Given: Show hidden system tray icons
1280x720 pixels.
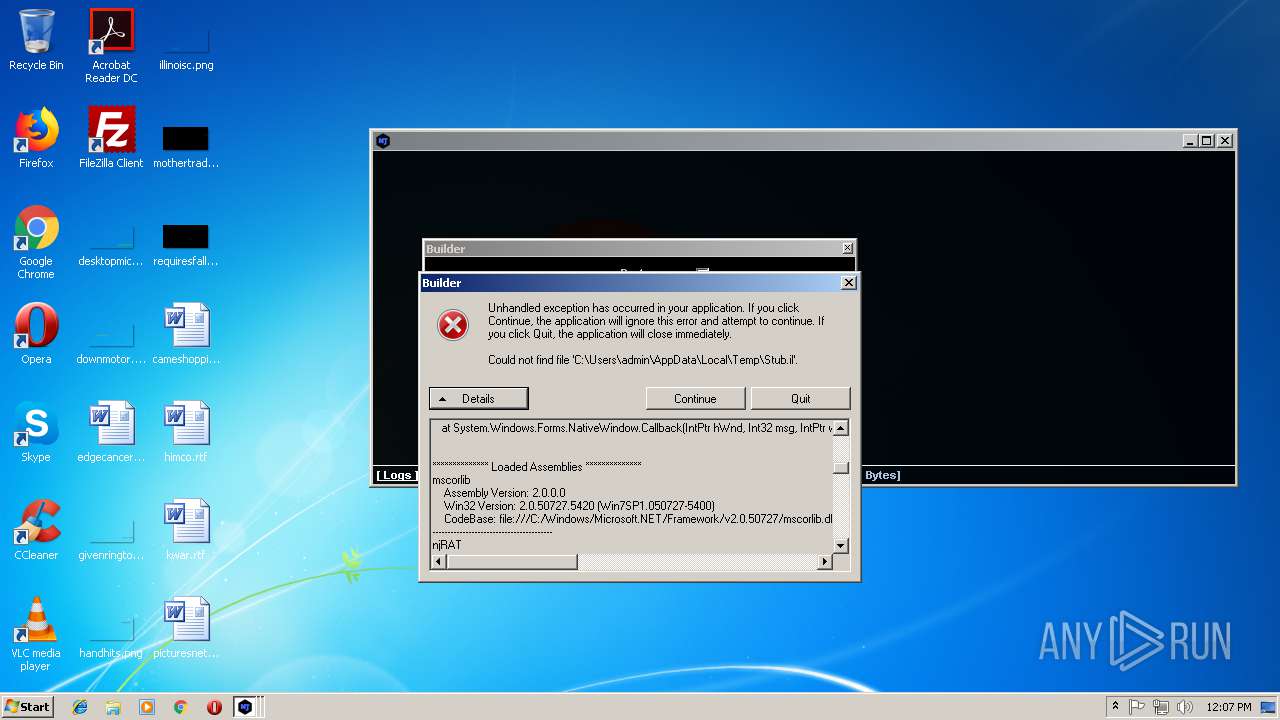Looking at the screenshot, I should (1115, 706).
